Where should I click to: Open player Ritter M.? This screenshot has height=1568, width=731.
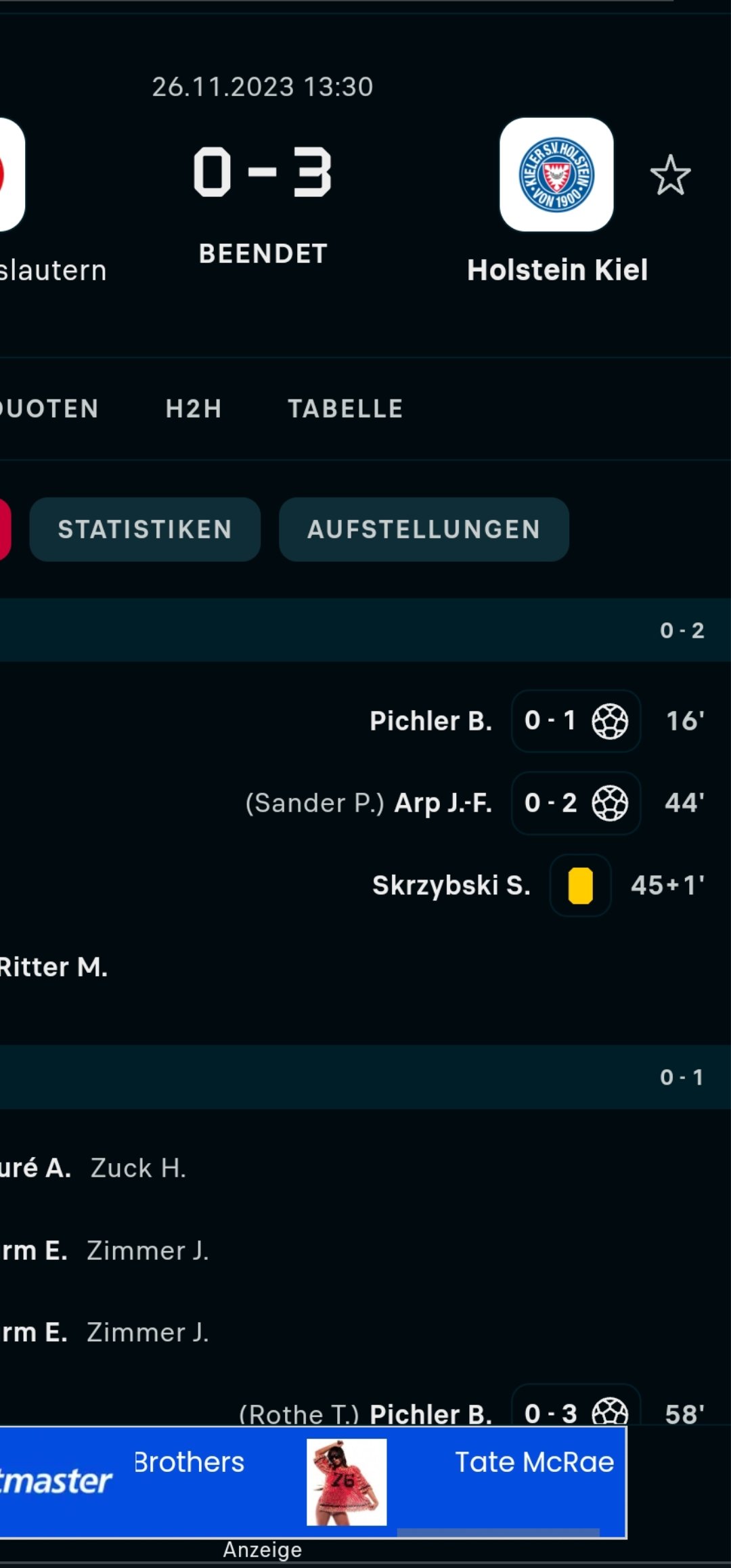tap(53, 967)
